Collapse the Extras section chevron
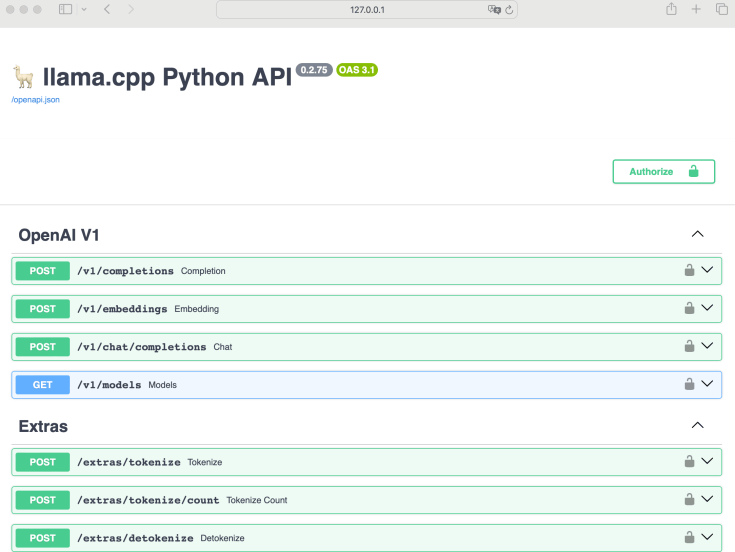The height and width of the screenshot is (552, 735). click(698, 425)
